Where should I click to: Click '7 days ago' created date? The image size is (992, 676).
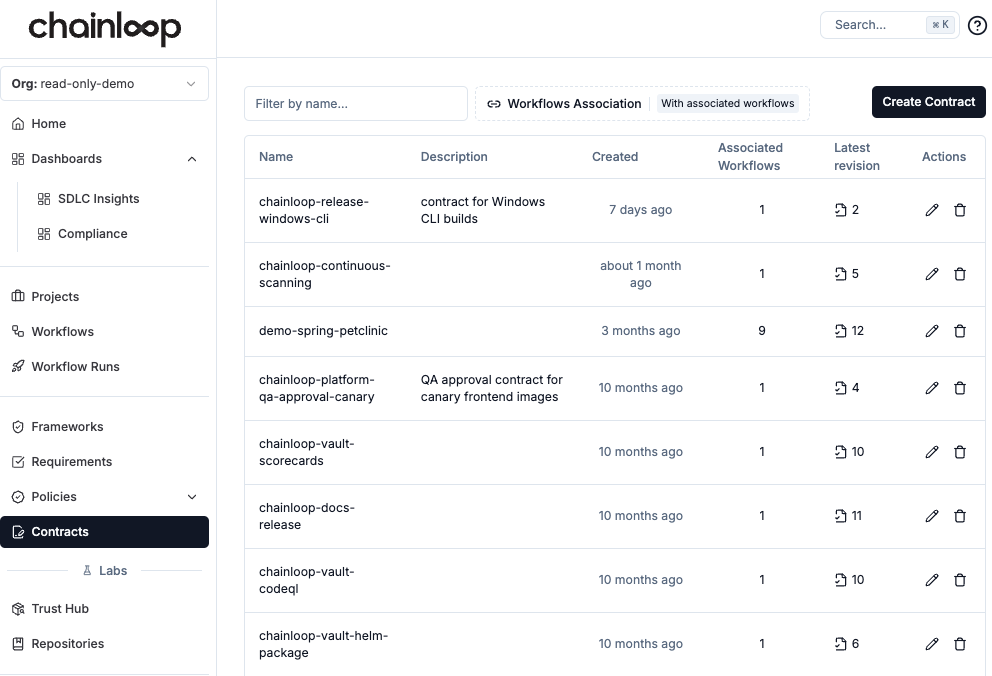(640, 210)
